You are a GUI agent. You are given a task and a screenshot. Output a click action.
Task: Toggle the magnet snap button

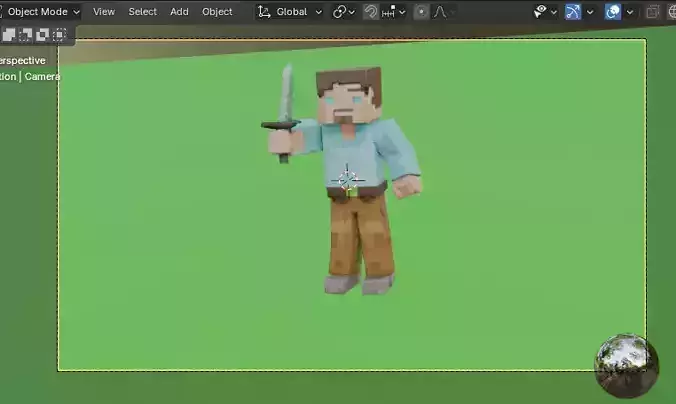pos(370,12)
